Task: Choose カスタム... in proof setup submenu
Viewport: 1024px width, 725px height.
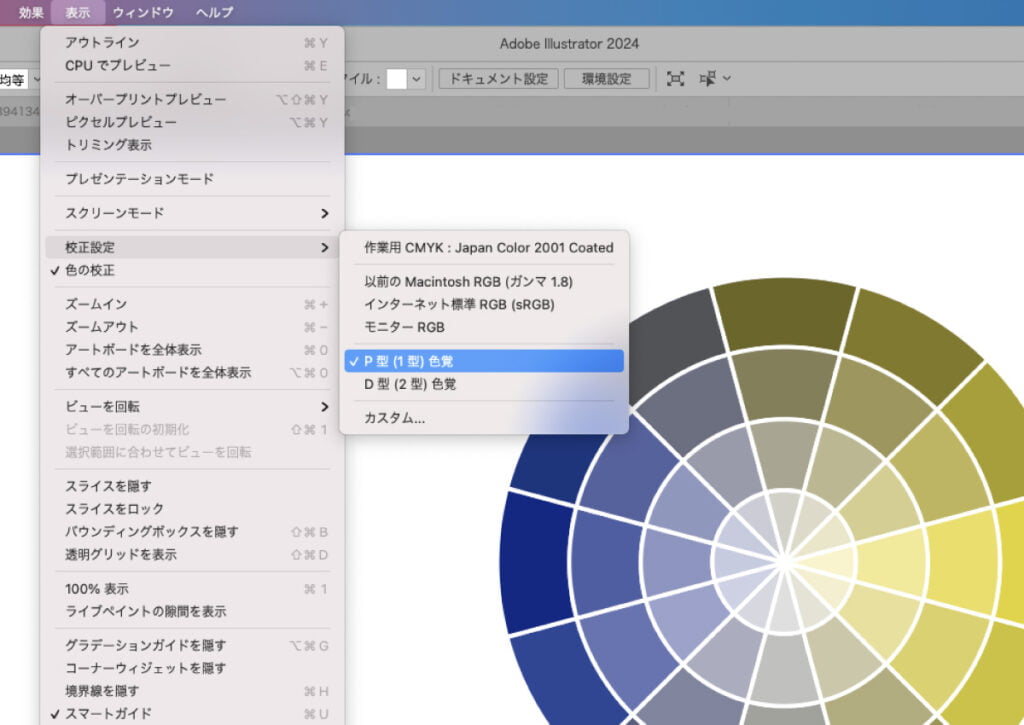Action: coord(395,418)
